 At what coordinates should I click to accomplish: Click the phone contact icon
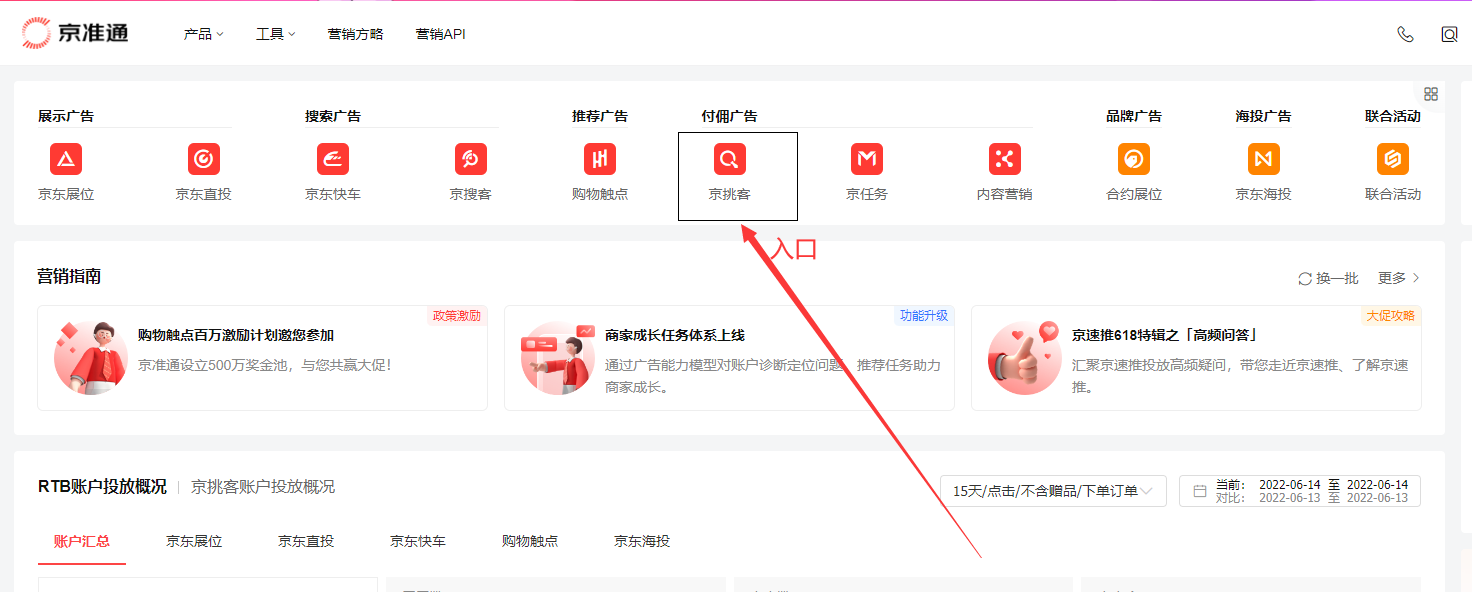coord(1405,34)
